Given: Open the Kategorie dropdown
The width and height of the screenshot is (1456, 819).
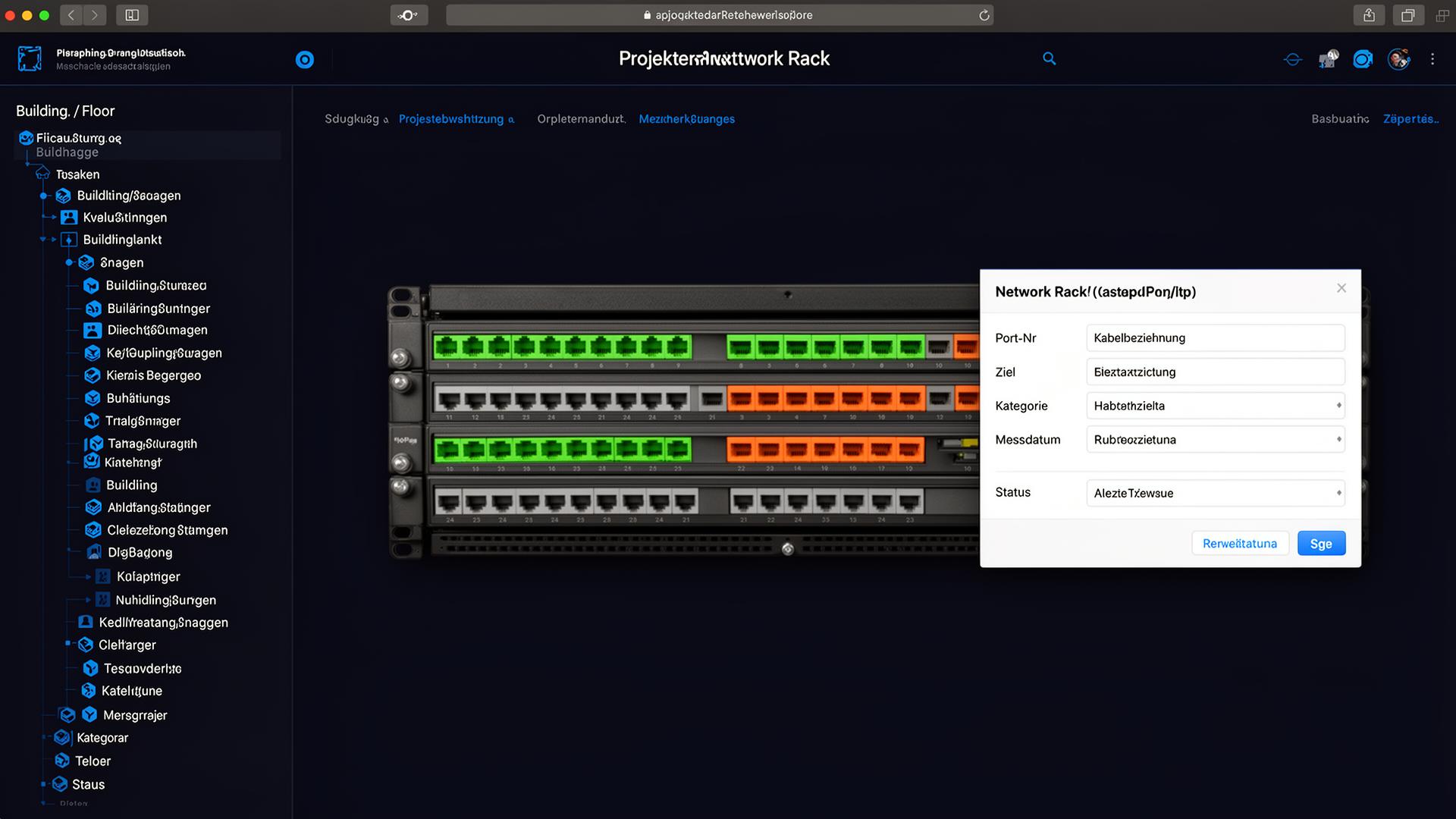Looking at the screenshot, I should tap(1215, 406).
